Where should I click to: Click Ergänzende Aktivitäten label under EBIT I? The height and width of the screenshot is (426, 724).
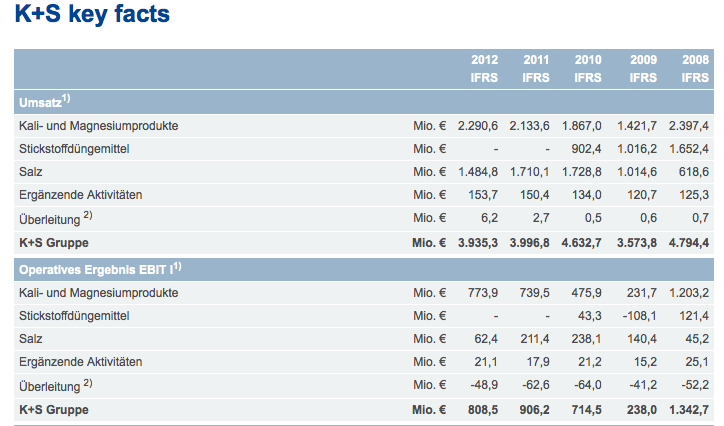point(80,362)
